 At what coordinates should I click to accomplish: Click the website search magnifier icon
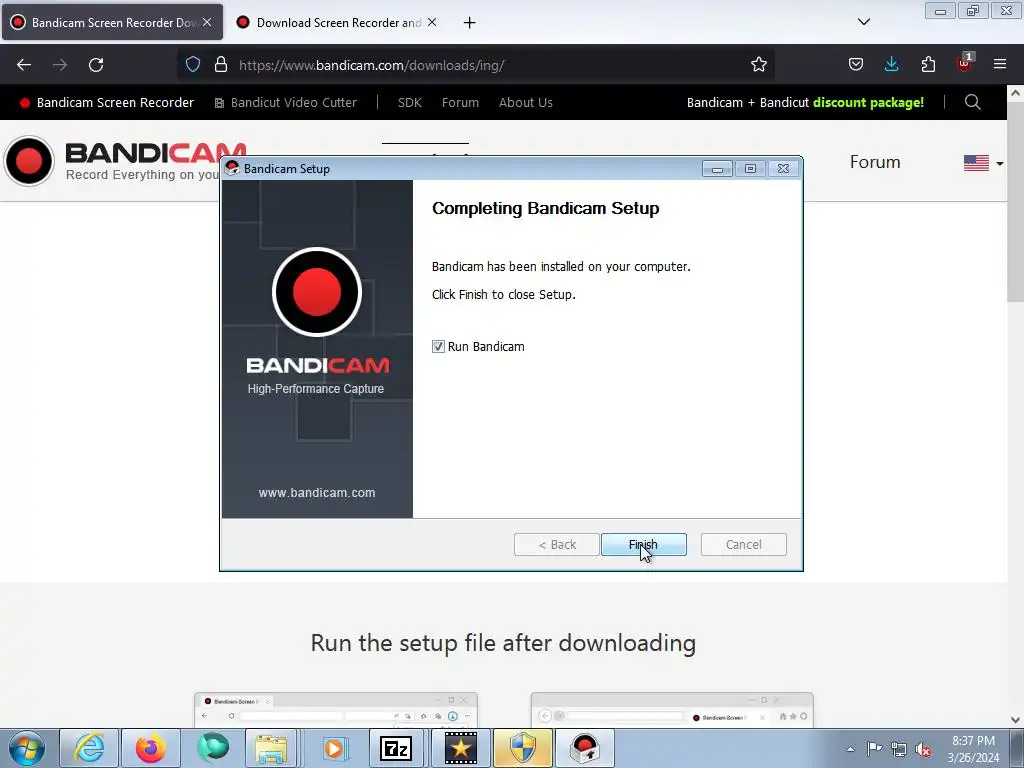click(972, 102)
